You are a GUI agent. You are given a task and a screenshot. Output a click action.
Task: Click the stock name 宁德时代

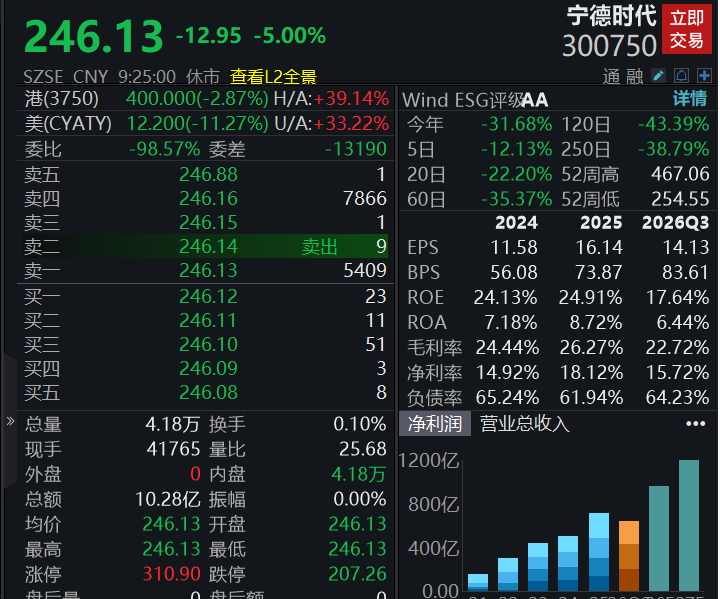click(x=611, y=17)
